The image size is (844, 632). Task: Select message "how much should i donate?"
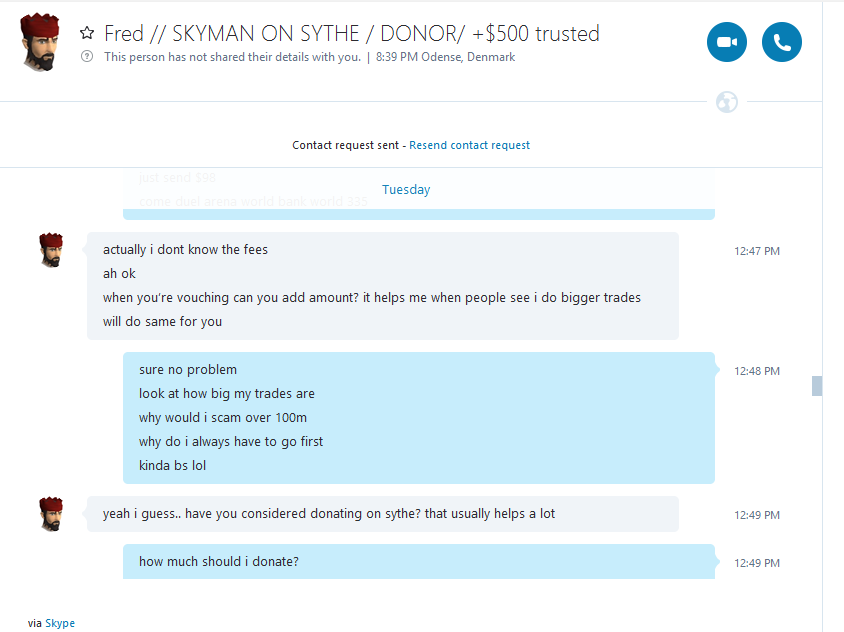pyautogui.click(x=219, y=561)
